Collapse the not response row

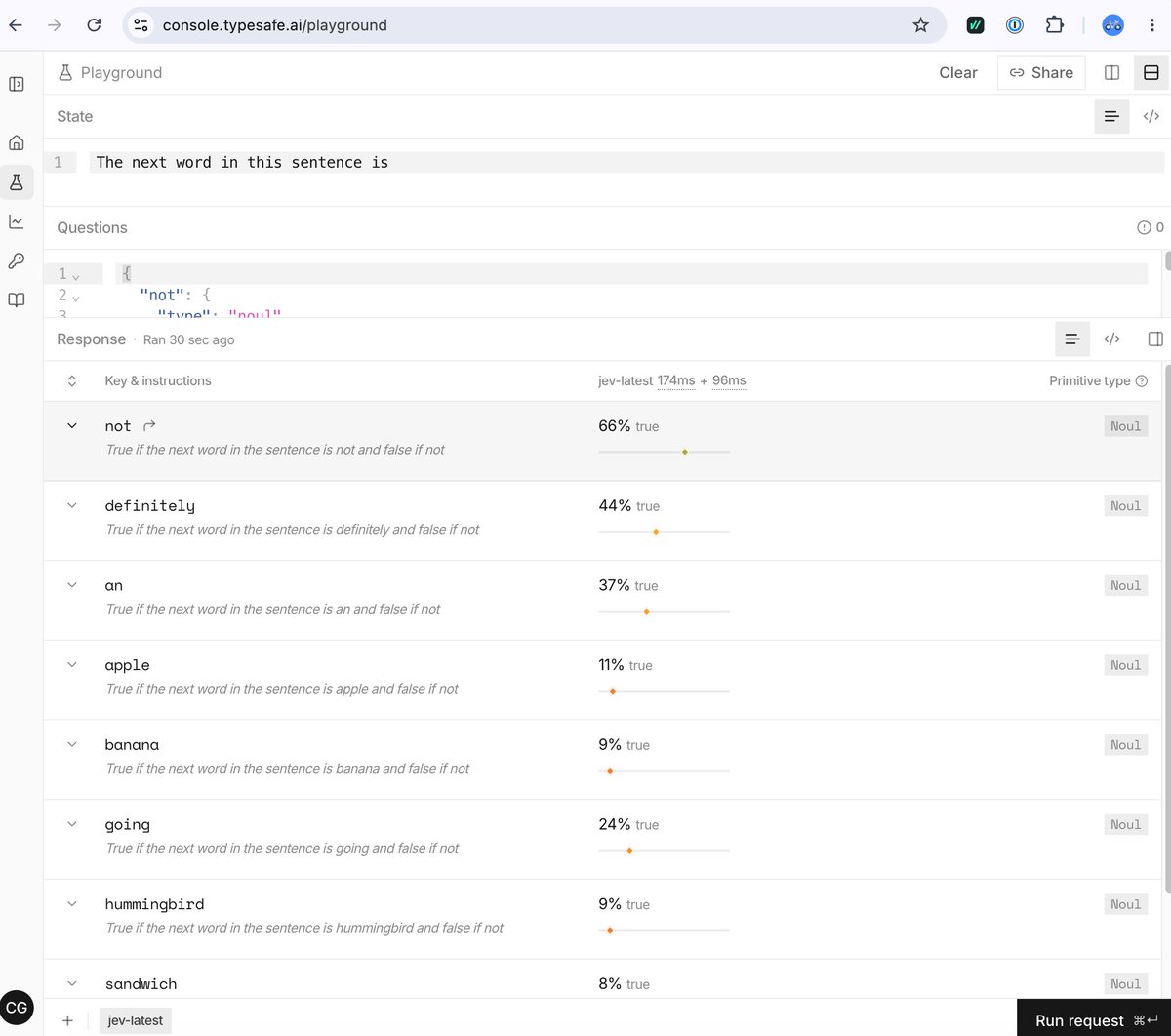[71, 425]
